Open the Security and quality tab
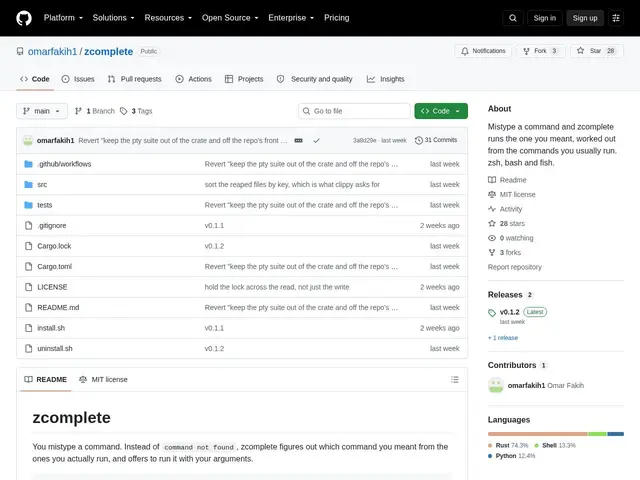The image size is (640, 480). [315, 79]
